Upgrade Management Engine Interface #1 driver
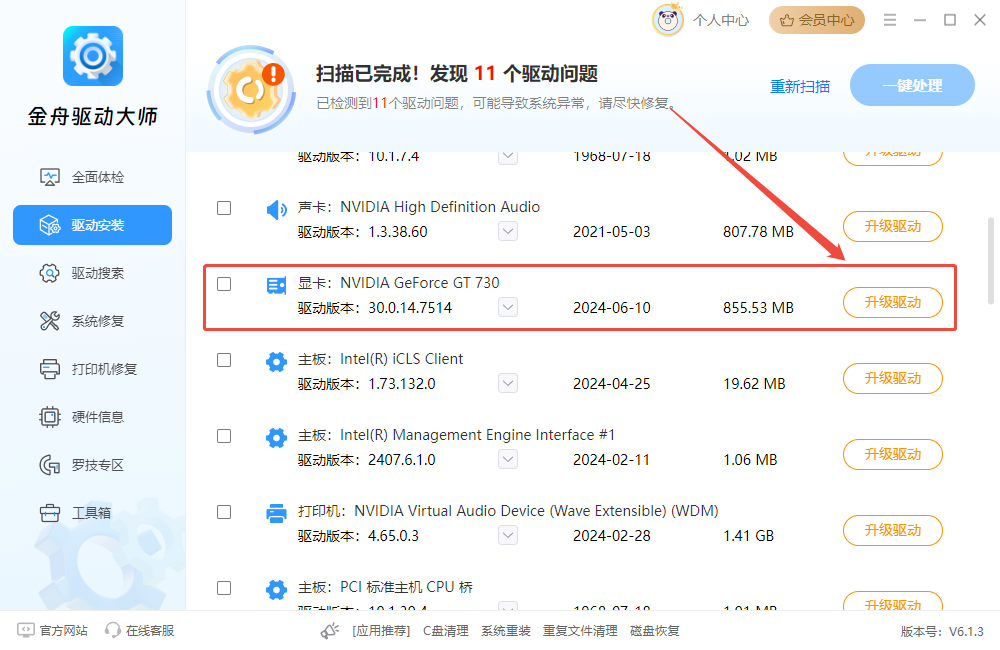Viewport: 1000px width, 650px height. click(893, 454)
